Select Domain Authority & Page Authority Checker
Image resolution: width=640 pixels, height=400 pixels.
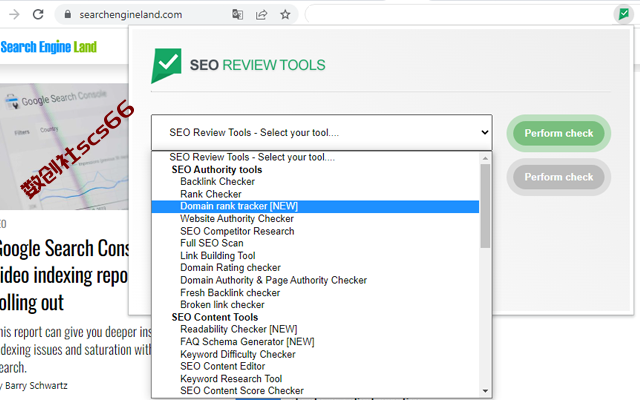pyautogui.click(x=315, y=280)
